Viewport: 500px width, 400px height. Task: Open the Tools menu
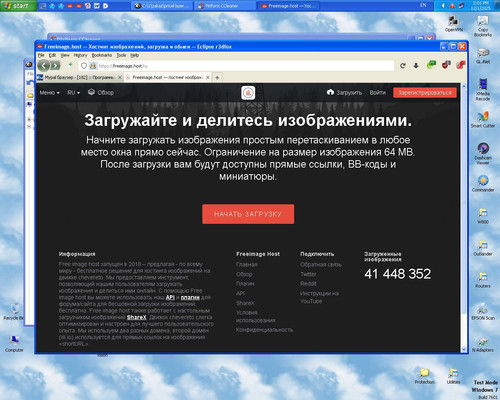pyautogui.click(x=121, y=55)
